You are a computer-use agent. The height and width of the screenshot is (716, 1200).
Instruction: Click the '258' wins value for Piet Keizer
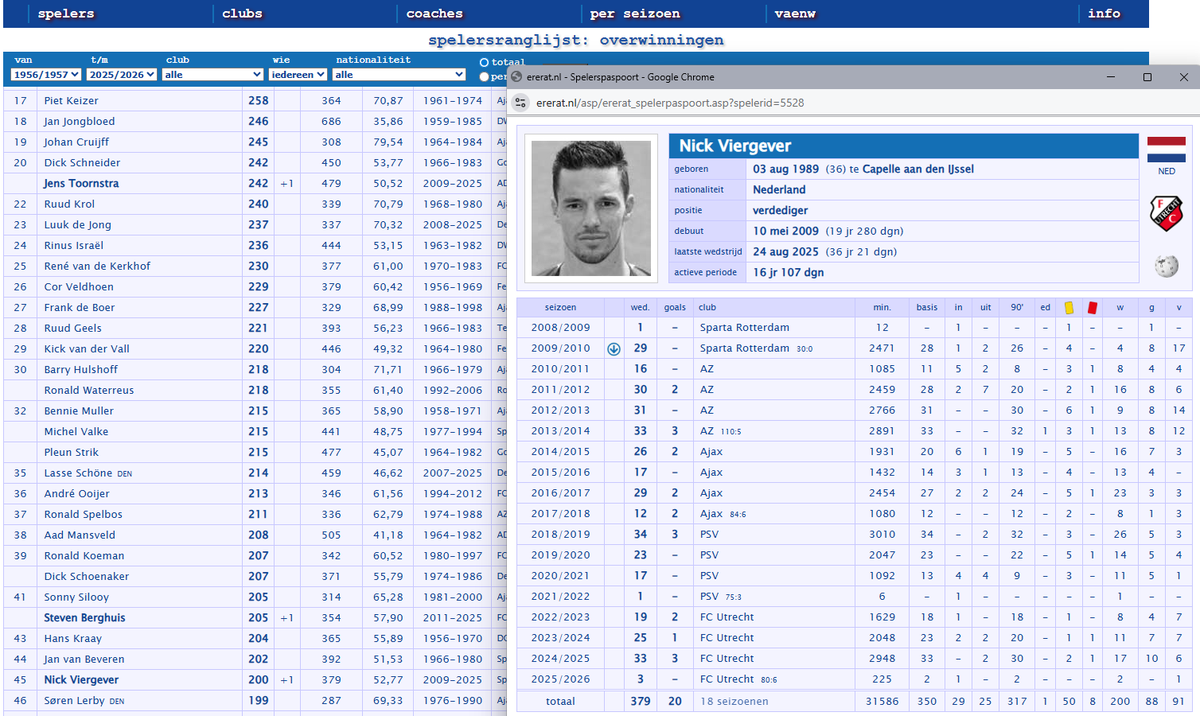258,101
